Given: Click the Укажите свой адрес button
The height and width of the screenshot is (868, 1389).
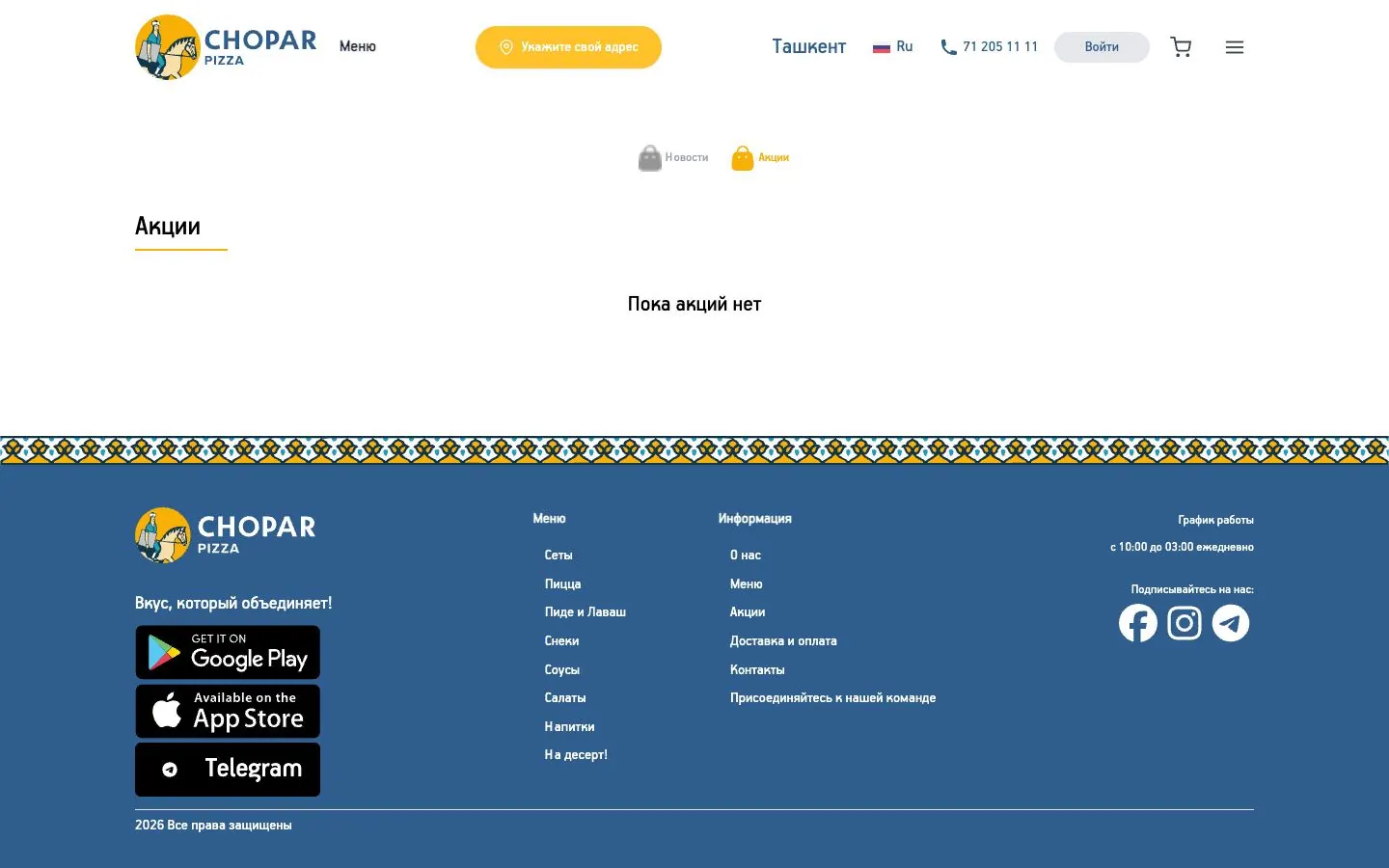Looking at the screenshot, I should pyautogui.click(x=568, y=47).
